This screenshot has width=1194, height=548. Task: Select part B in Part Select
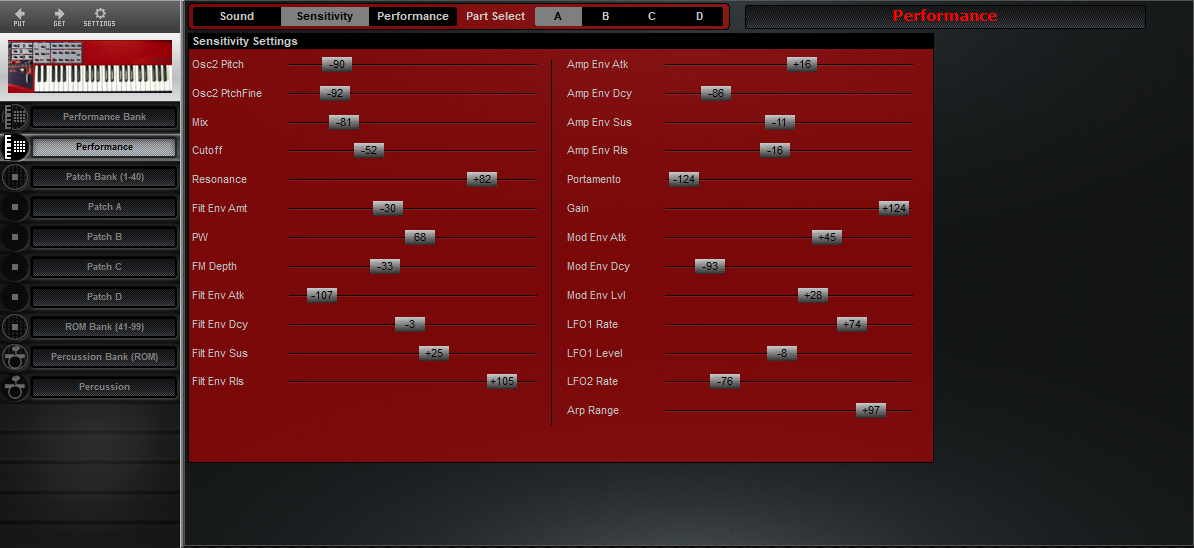point(605,17)
